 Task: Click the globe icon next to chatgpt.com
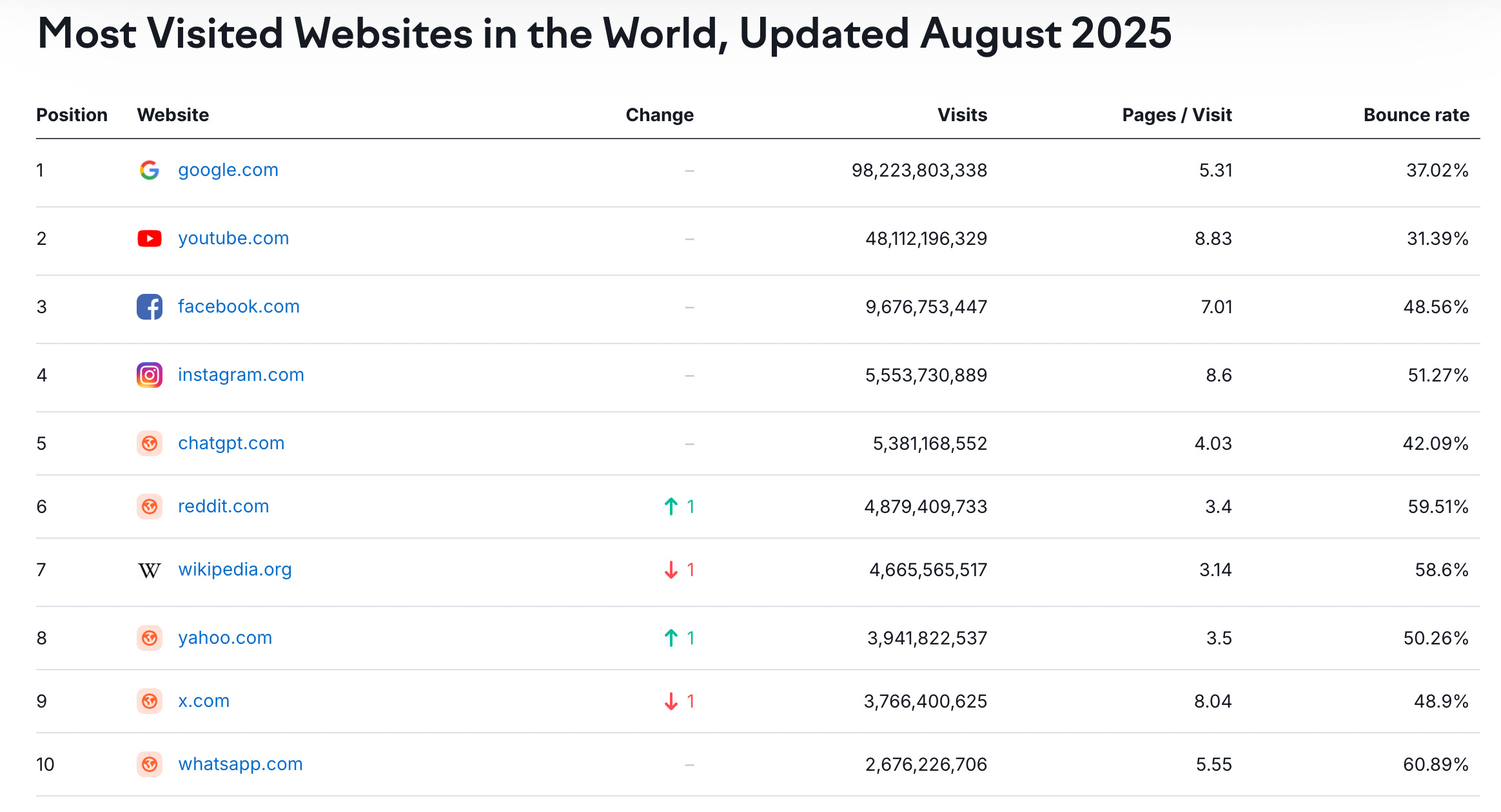point(149,443)
